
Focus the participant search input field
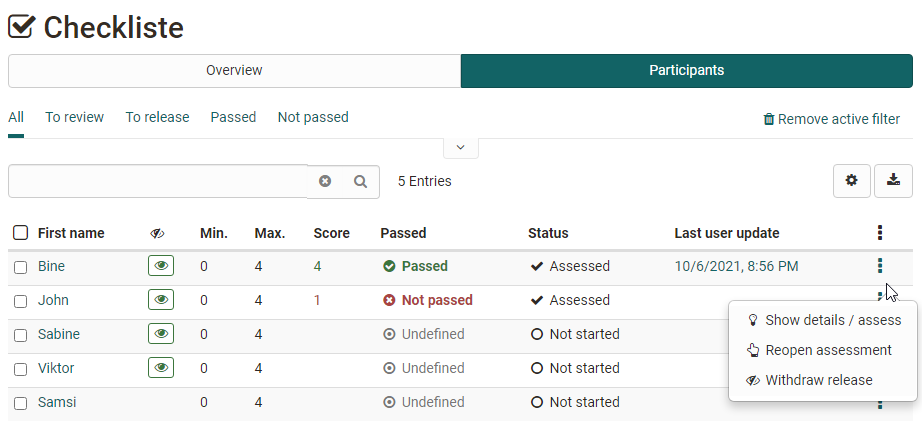tap(157, 182)
